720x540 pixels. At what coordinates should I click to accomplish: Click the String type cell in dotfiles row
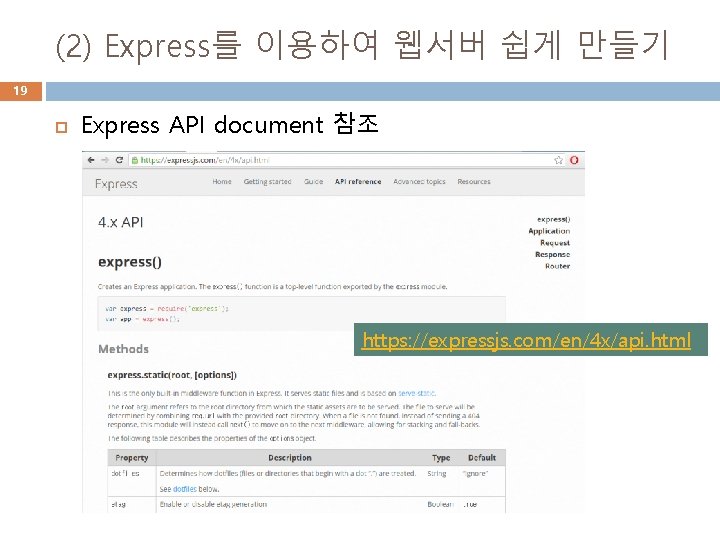click(x=437, y=473)
